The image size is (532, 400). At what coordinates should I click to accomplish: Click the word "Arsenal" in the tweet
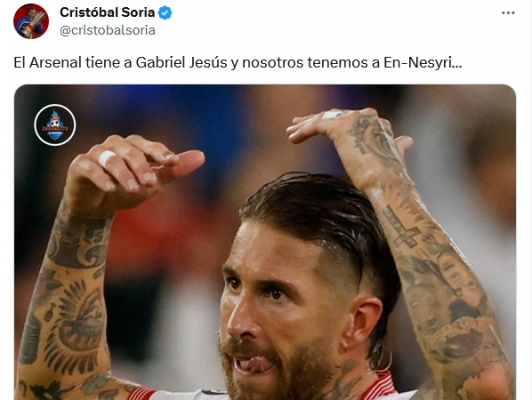coord(55,63)
